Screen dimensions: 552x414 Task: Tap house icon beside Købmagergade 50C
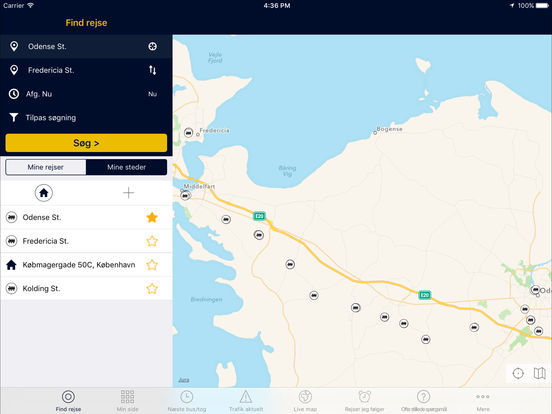coord(11,265)
